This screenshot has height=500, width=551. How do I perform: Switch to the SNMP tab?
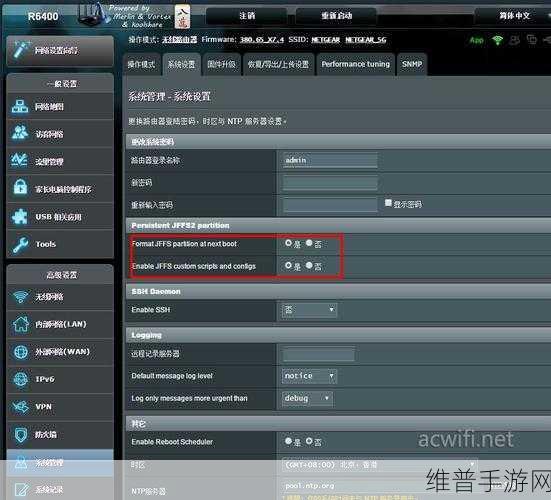[412, 64]
